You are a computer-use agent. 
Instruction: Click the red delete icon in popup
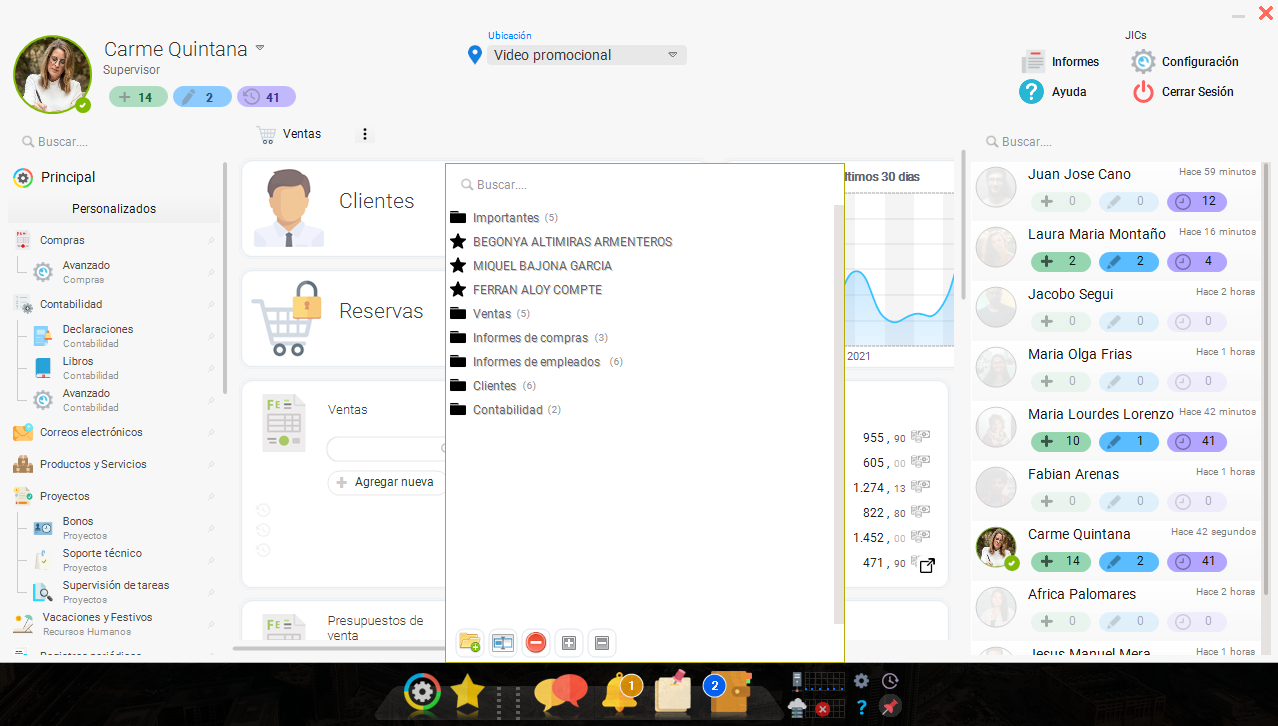[x=536, y=643]
